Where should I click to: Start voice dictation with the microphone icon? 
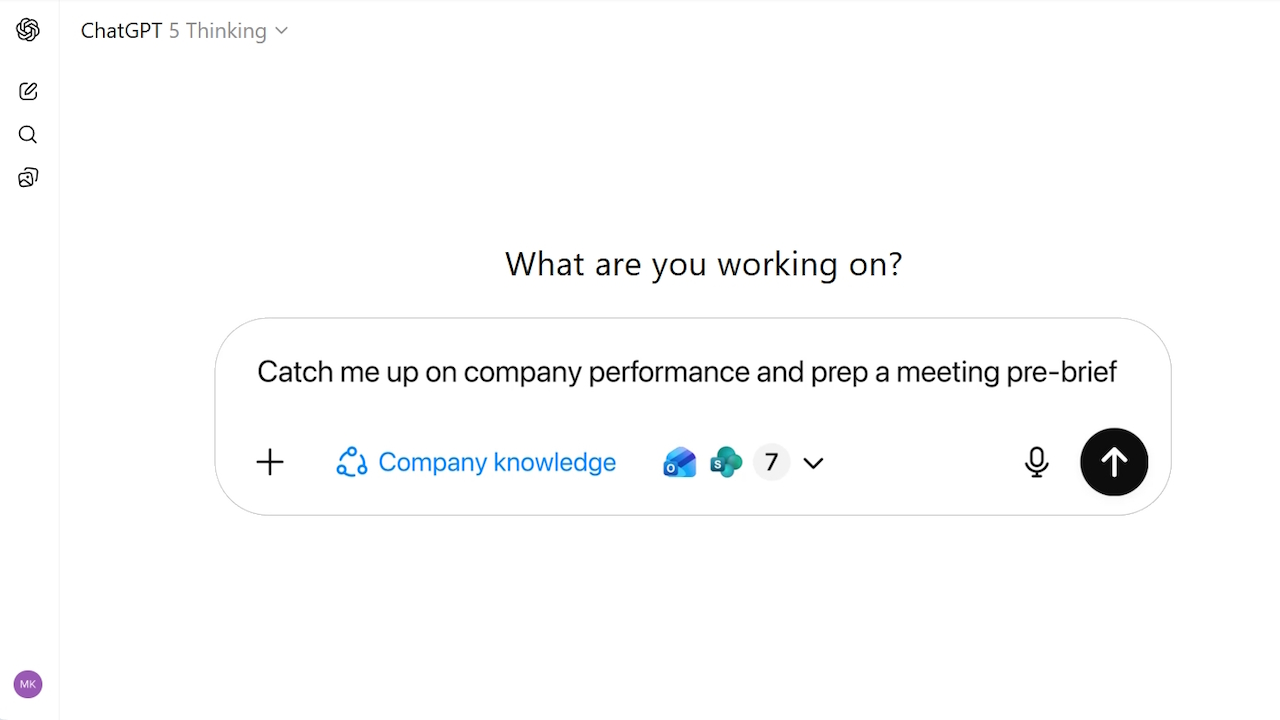click(x=1037, y=462)
